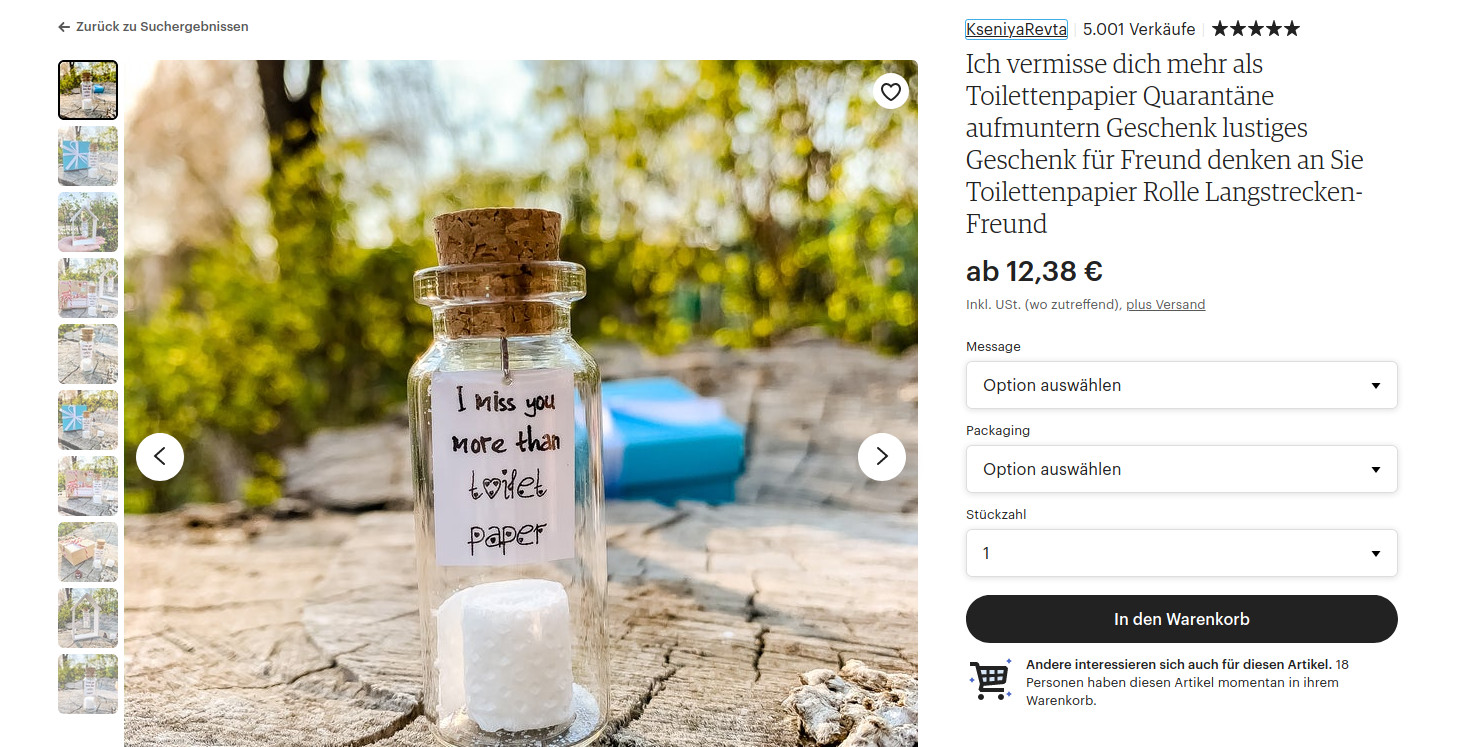Select the first bottle thumbnail
Screen dimensions: 1464x747
pyautogui.click(x=88, y=90)
